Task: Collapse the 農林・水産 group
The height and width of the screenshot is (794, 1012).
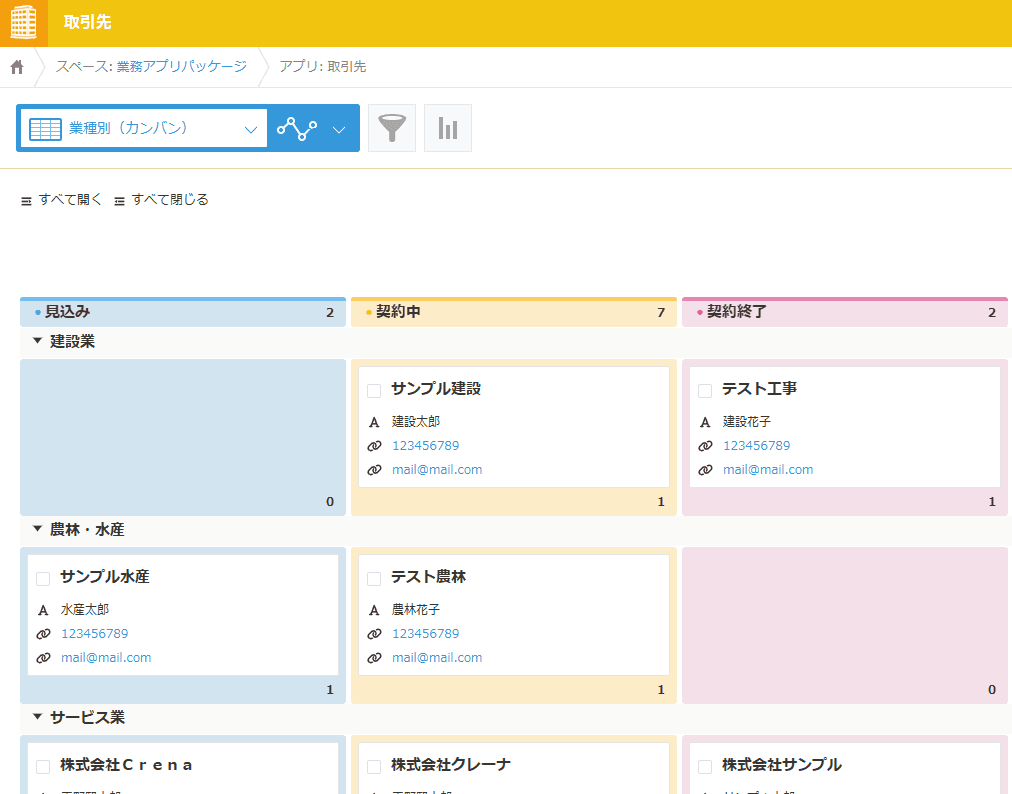Action: [x=37, y=529]
